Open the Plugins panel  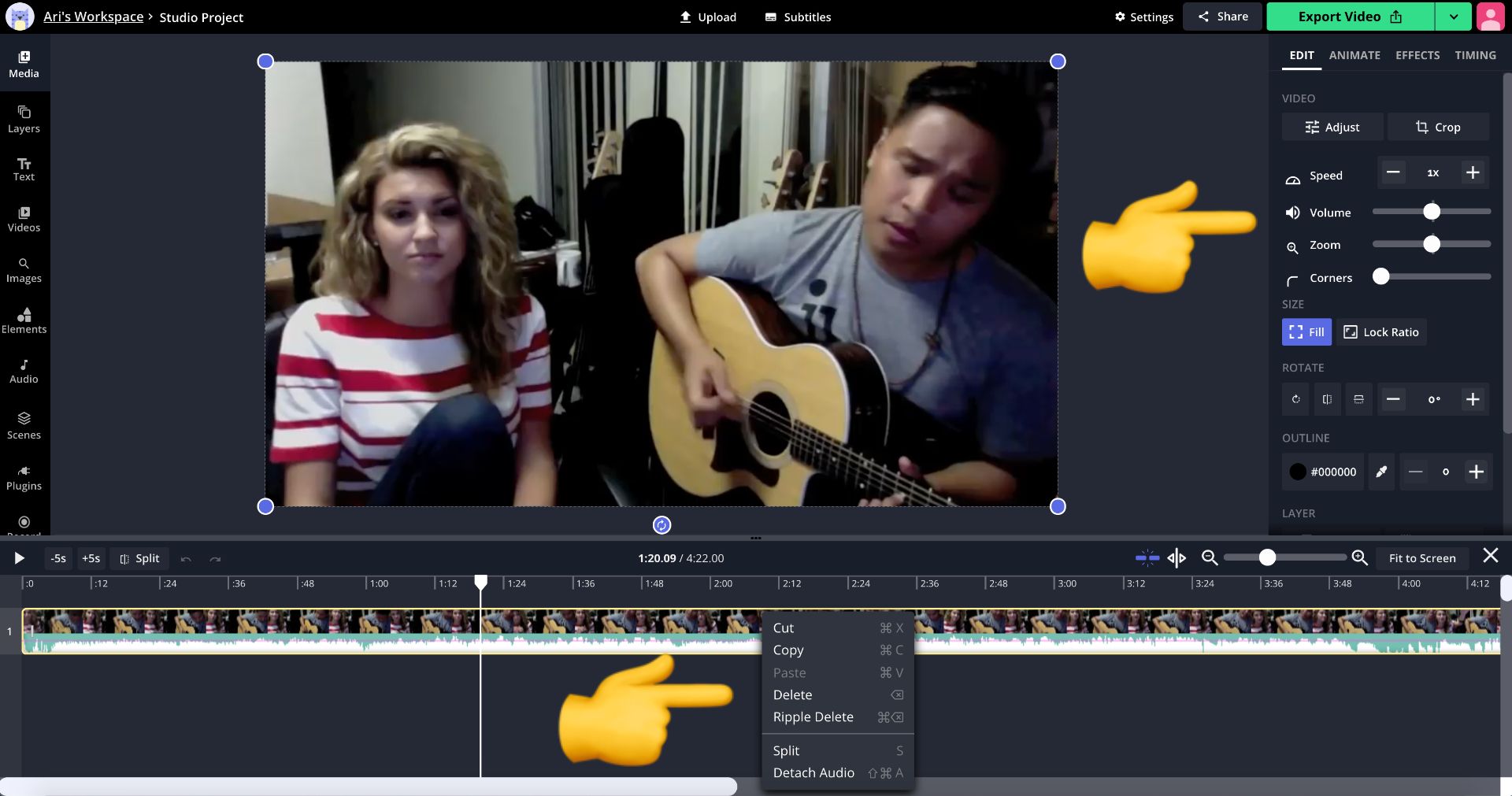(x=24, y=477)
